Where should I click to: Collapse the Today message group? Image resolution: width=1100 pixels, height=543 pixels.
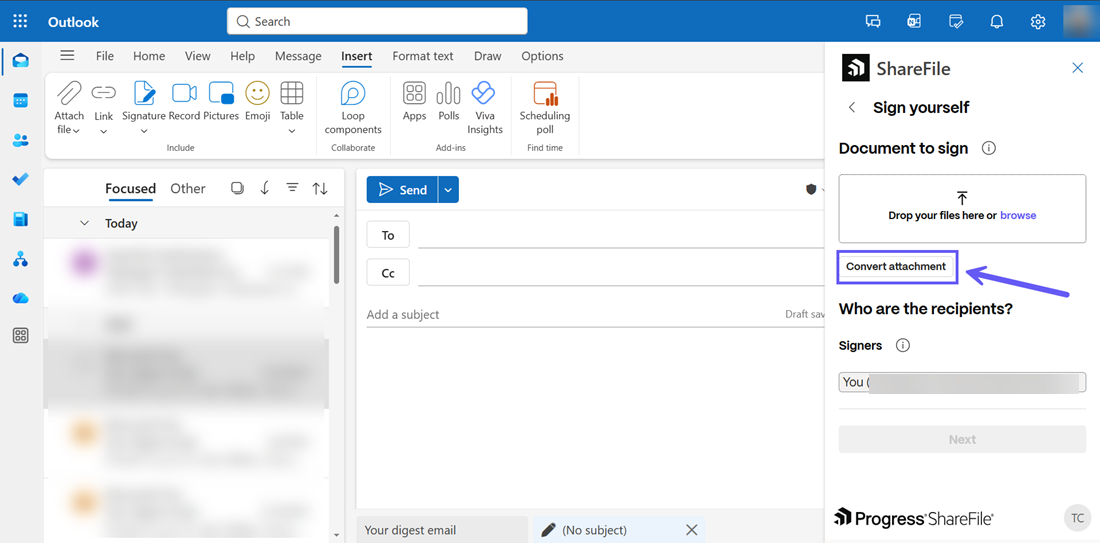[85, 223]
